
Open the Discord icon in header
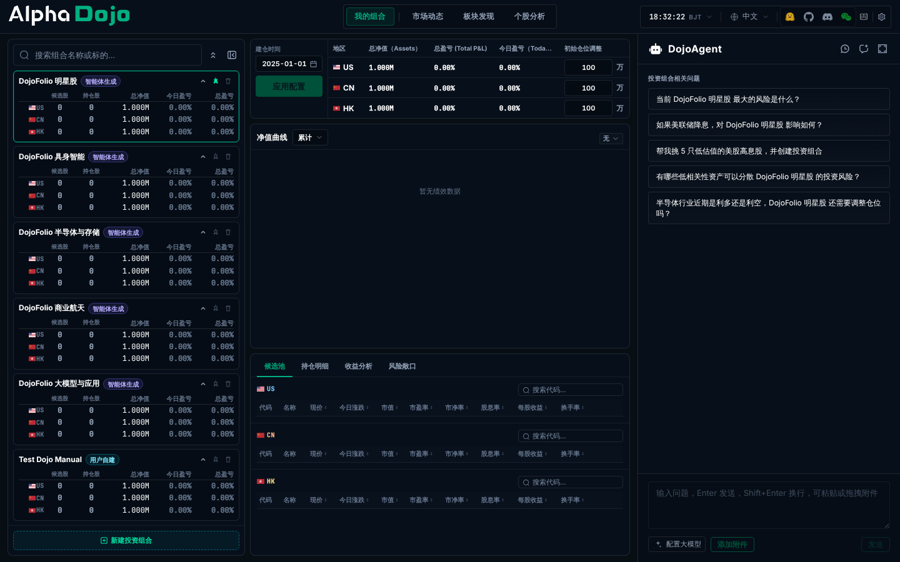[827, 17]
